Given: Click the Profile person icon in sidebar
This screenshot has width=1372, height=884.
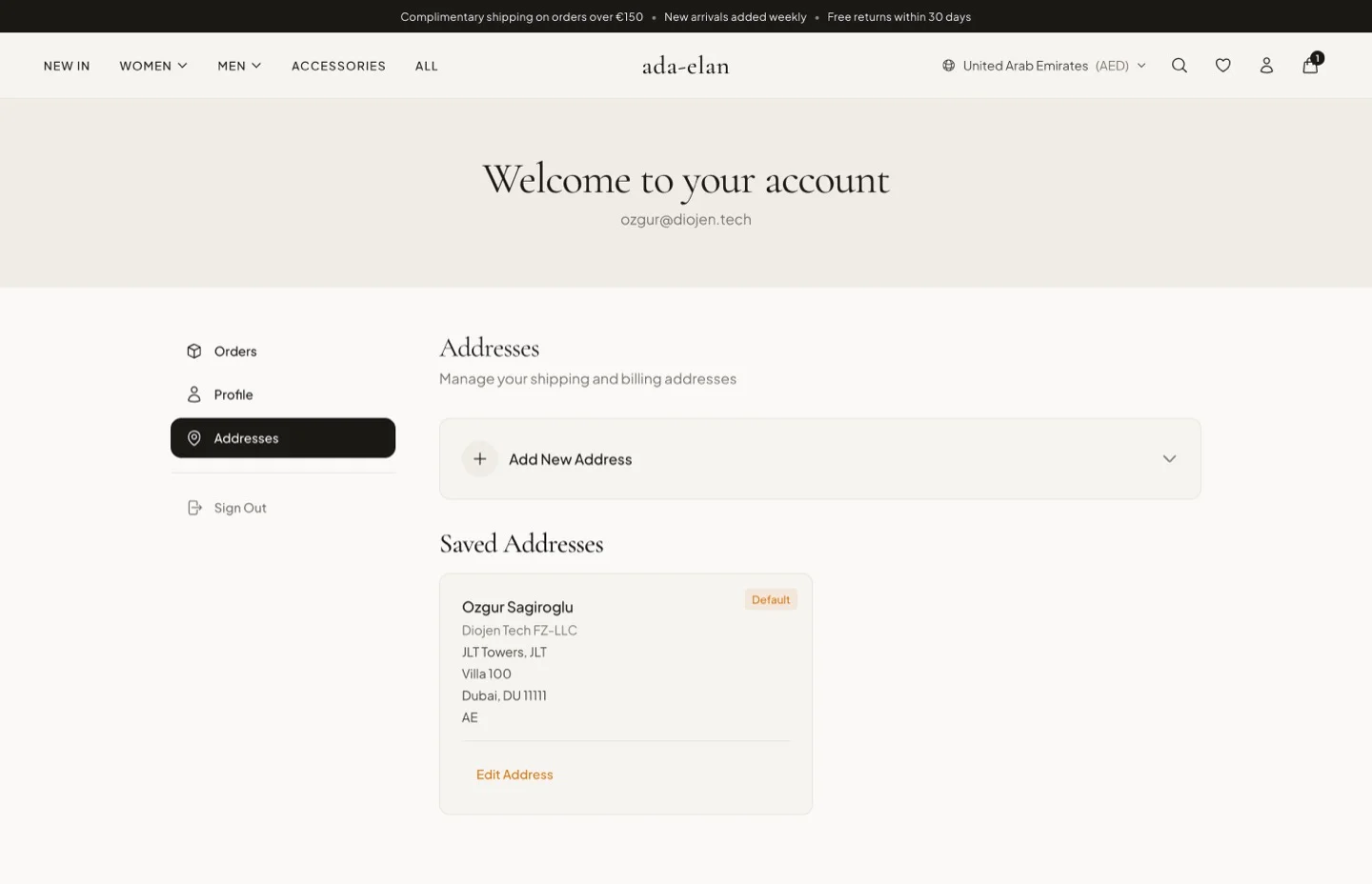Looking at the screenshot, I should pos(193,393).
